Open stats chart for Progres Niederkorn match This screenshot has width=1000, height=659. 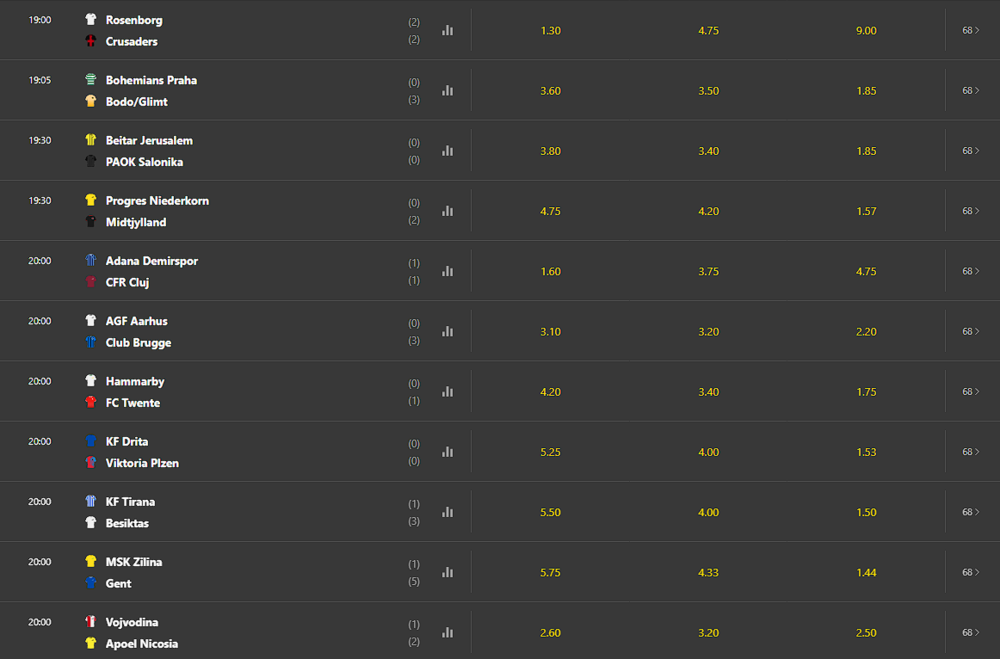tap(448, 211)
